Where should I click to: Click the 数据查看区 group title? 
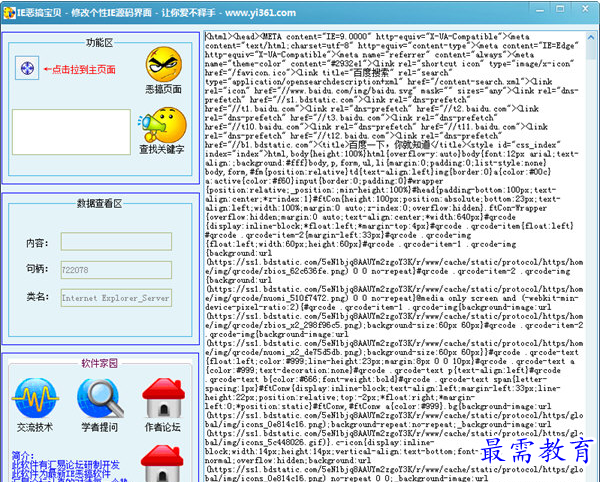tap(99, 204)
